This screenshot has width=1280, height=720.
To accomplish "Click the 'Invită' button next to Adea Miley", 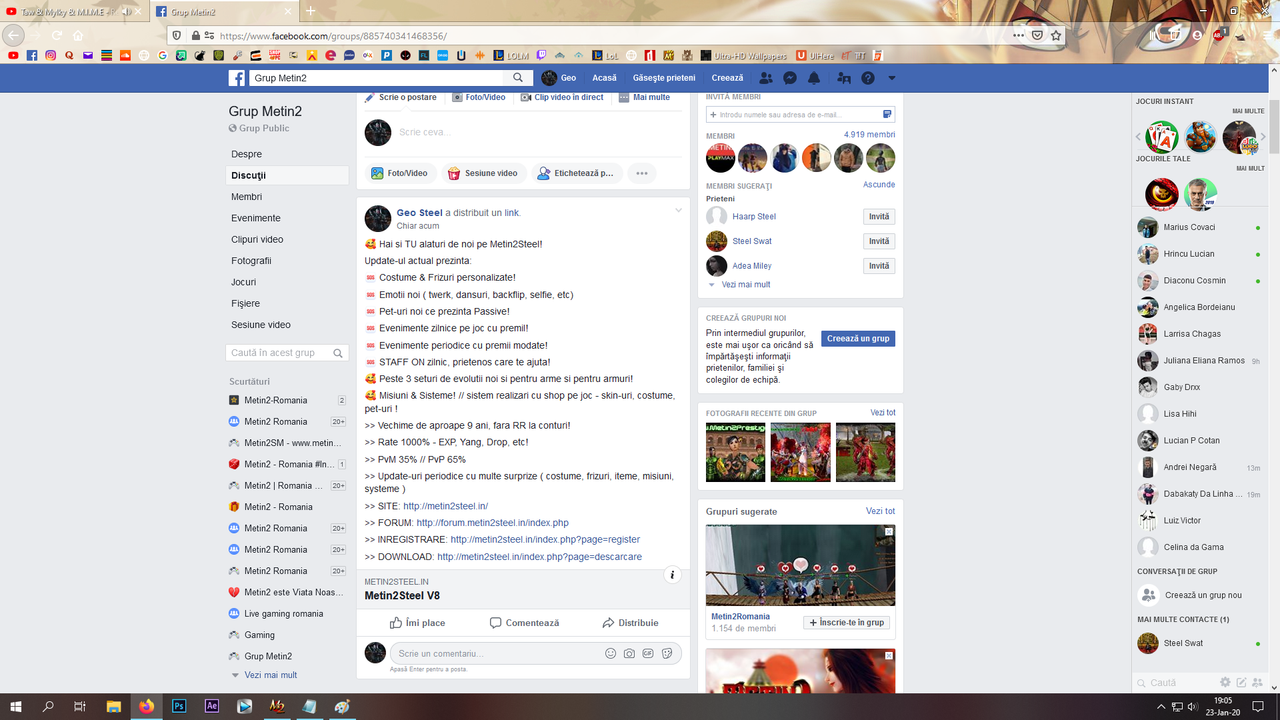I will [x=879, y=266].
